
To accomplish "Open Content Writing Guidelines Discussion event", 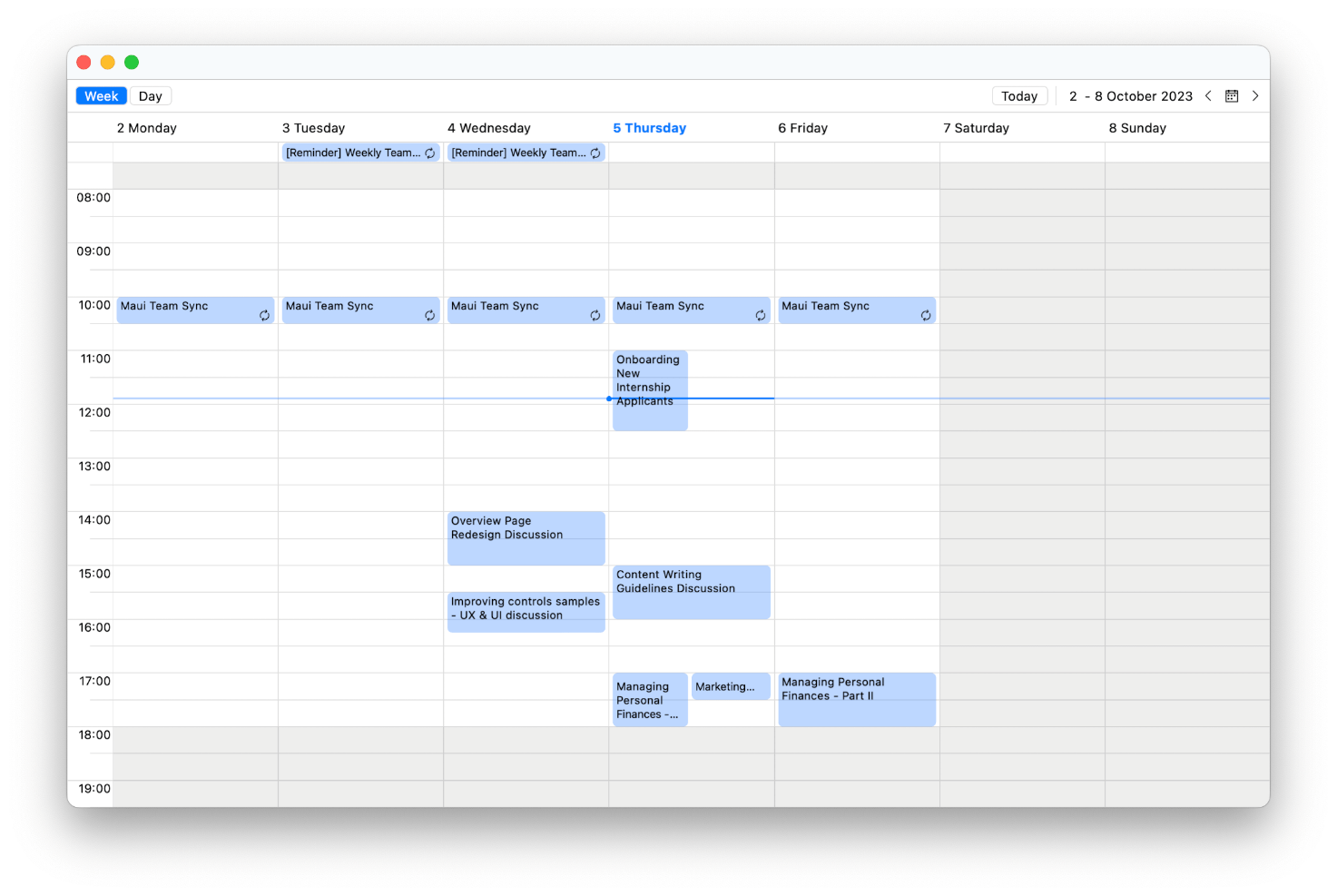I will 692,592.
